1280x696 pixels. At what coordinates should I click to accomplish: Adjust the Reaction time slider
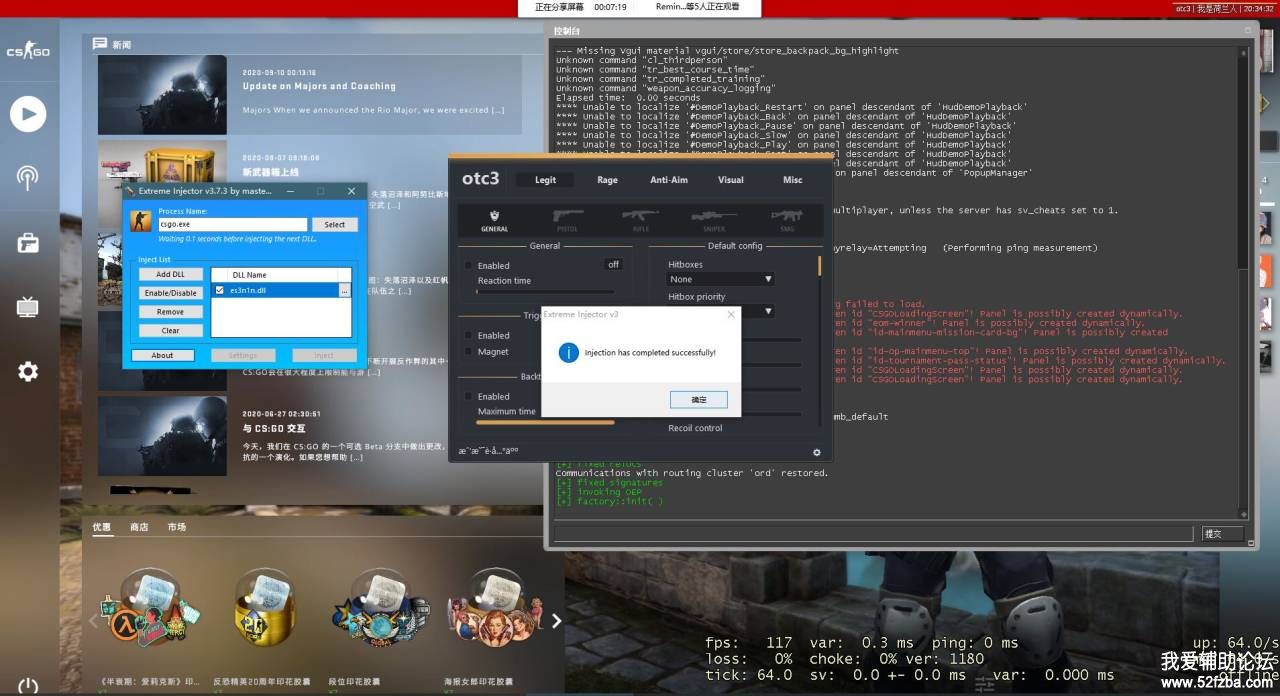[545, 292]
